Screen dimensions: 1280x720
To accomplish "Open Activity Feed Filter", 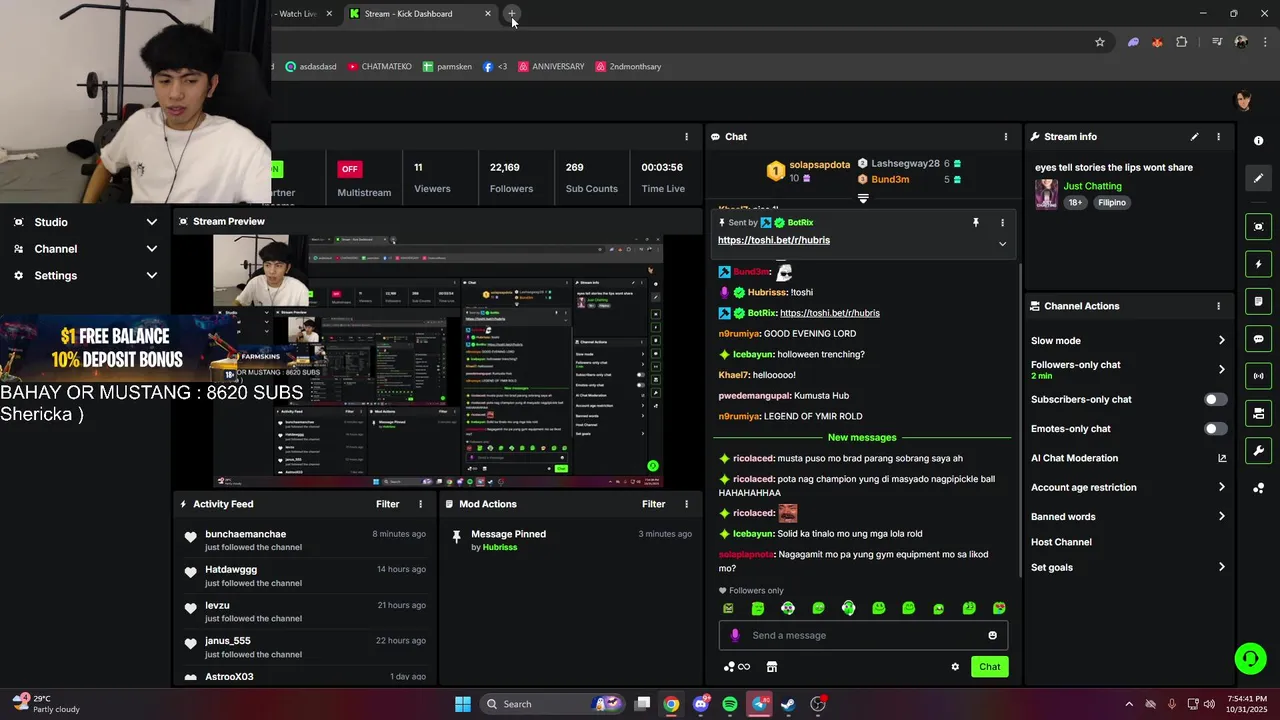I will tap(388, 504).
